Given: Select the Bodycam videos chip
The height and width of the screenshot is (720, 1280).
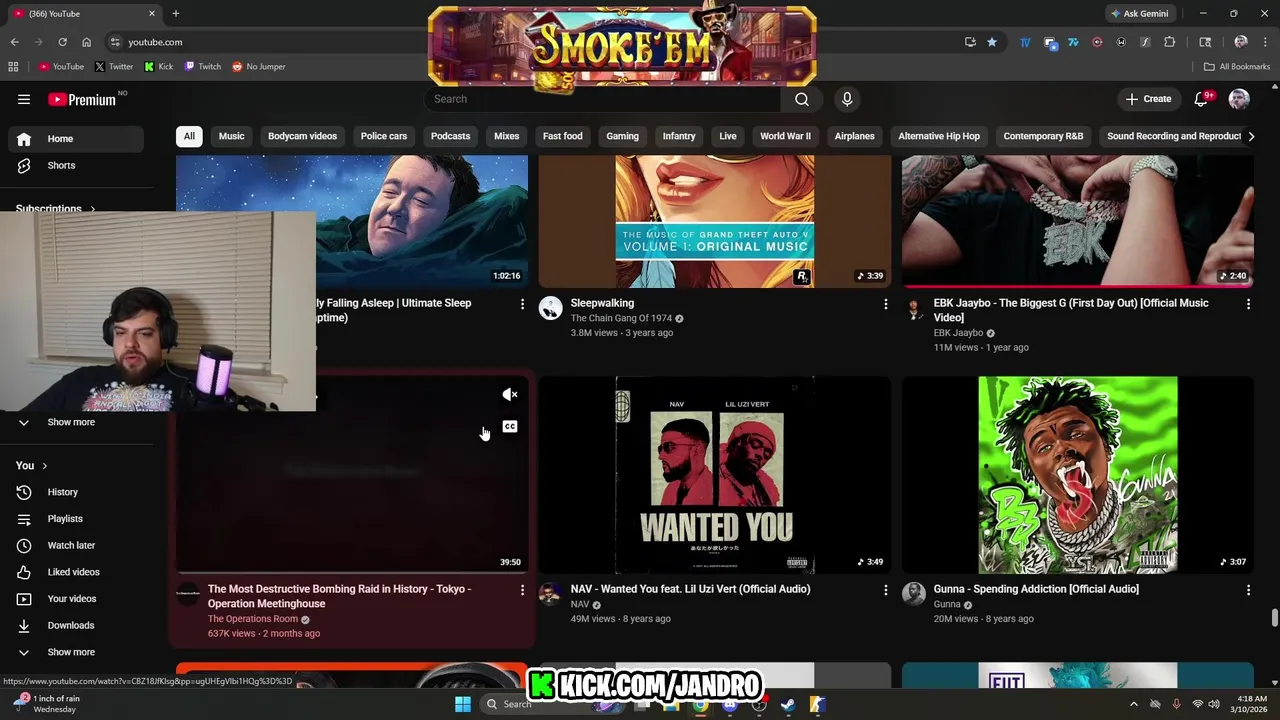Looking at the screenshot, I should point(302,136).
